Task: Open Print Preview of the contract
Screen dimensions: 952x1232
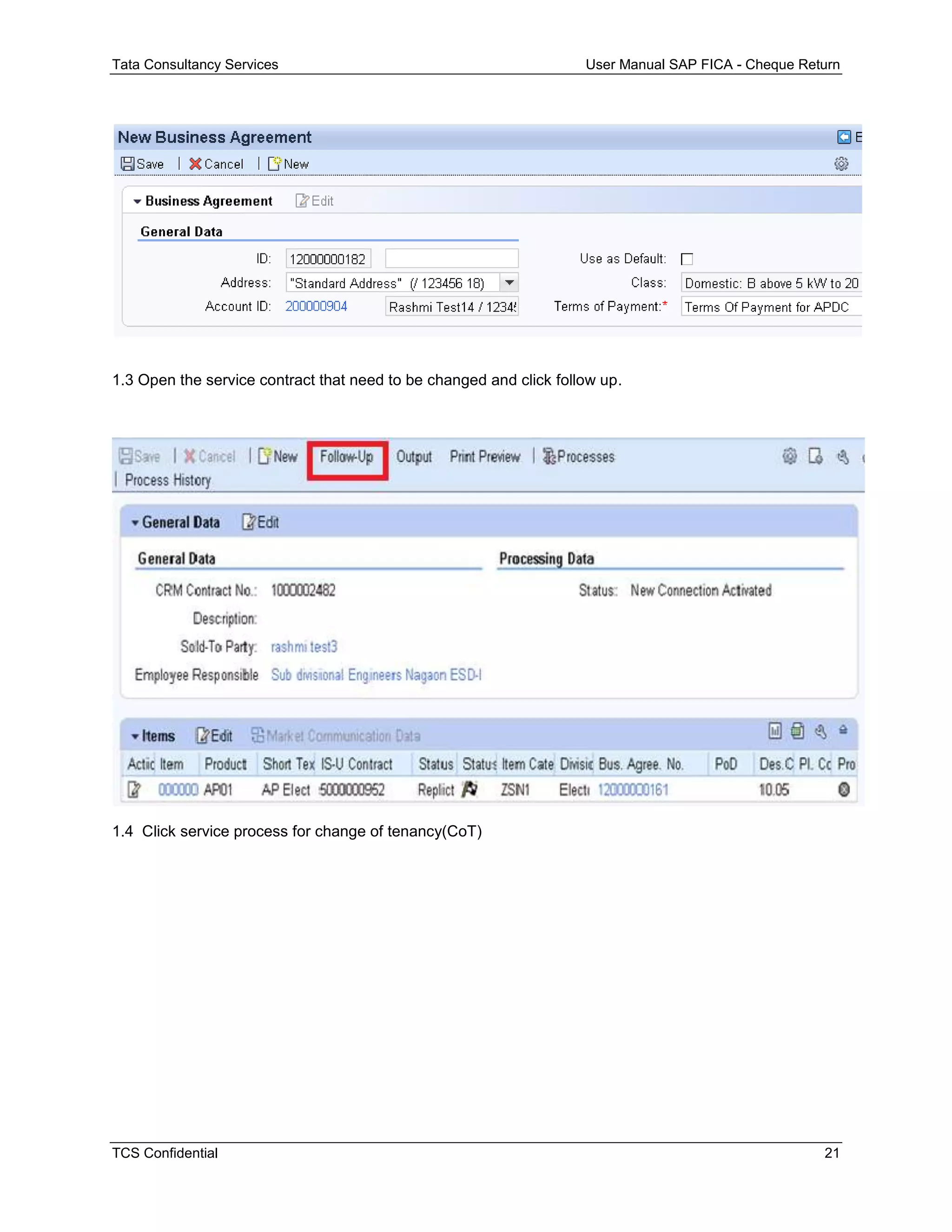Action: click(x=485, y=457)
